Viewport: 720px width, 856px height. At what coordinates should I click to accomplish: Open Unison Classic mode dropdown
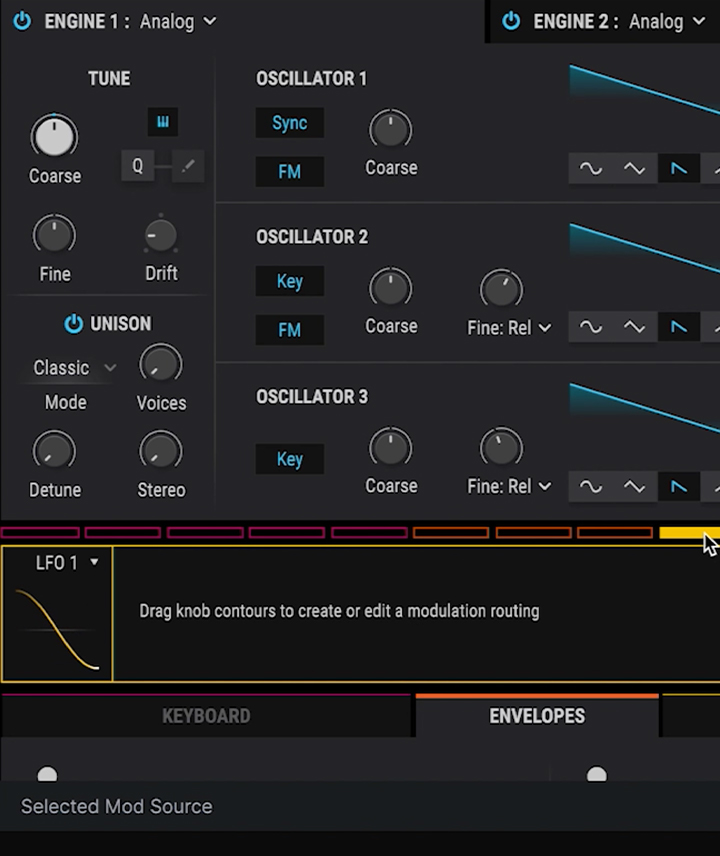coord(75,368)
